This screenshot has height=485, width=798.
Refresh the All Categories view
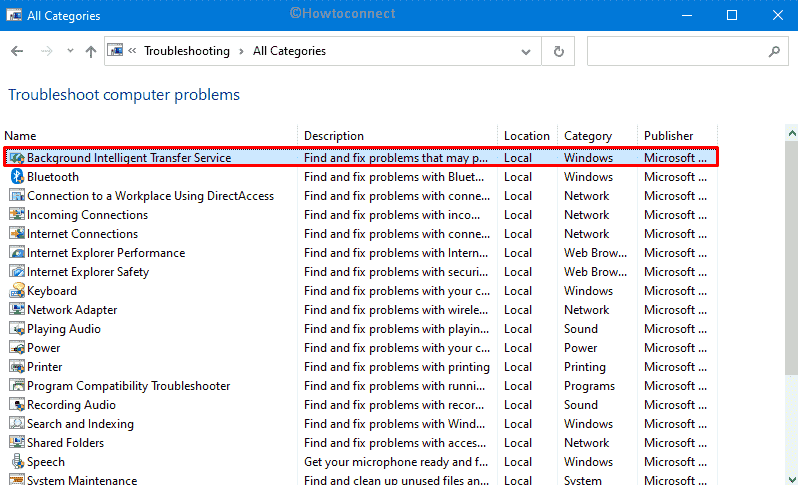click(x=558, y=51)
